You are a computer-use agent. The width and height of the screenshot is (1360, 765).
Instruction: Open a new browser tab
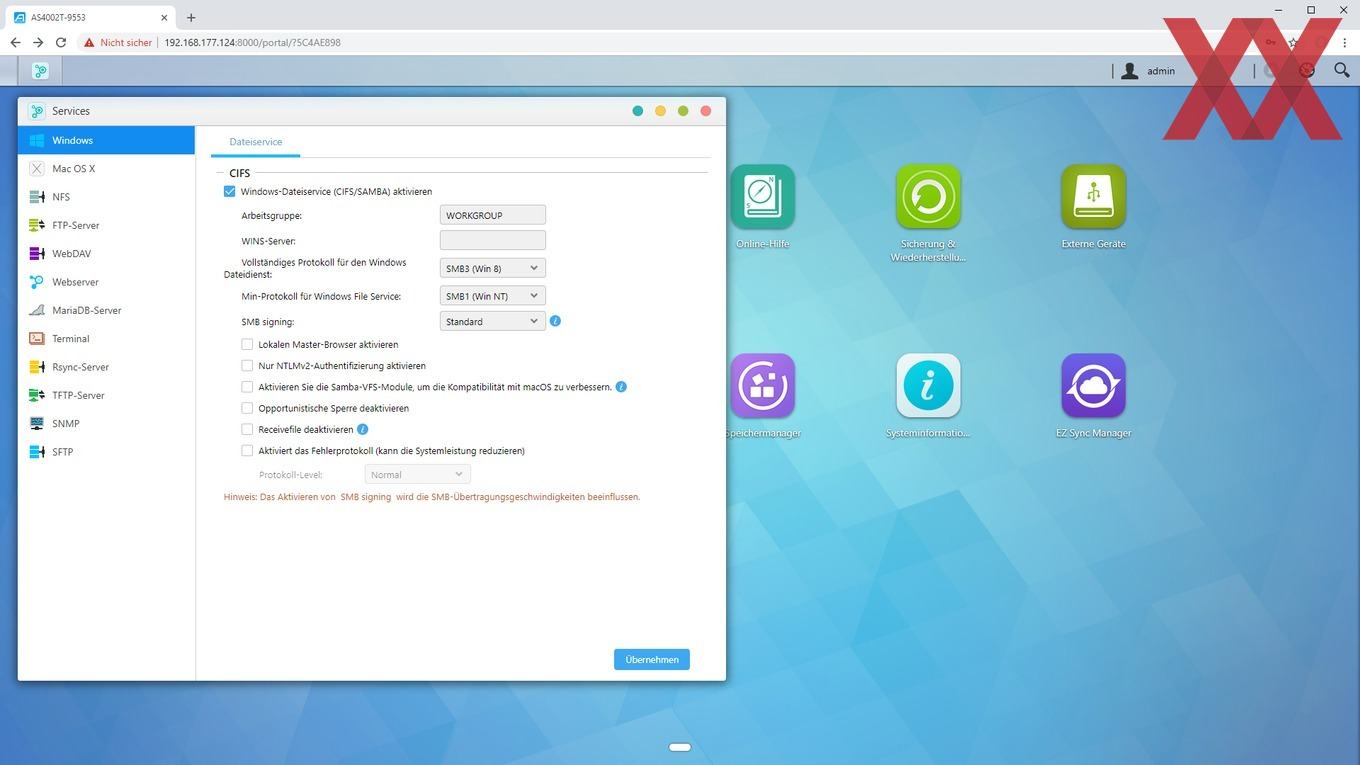click(191, 17)
